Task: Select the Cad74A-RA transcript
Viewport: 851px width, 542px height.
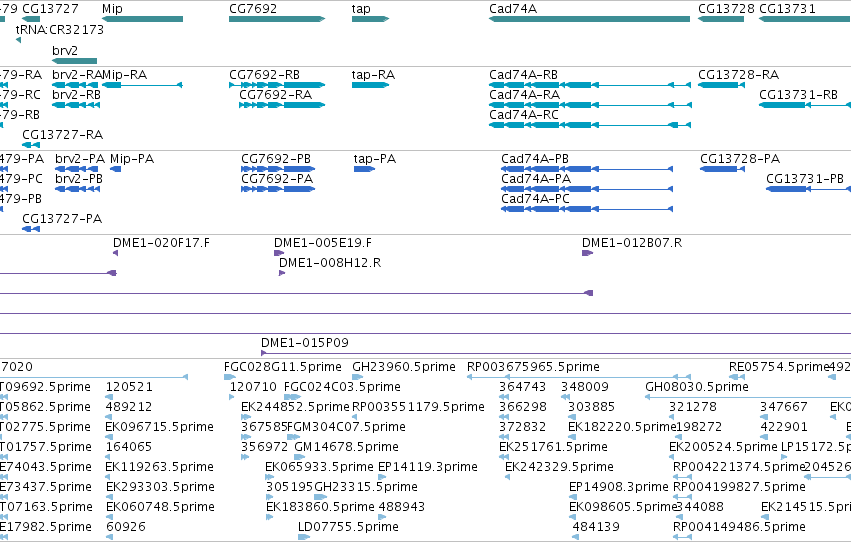Action: click(x=590, y=105)
